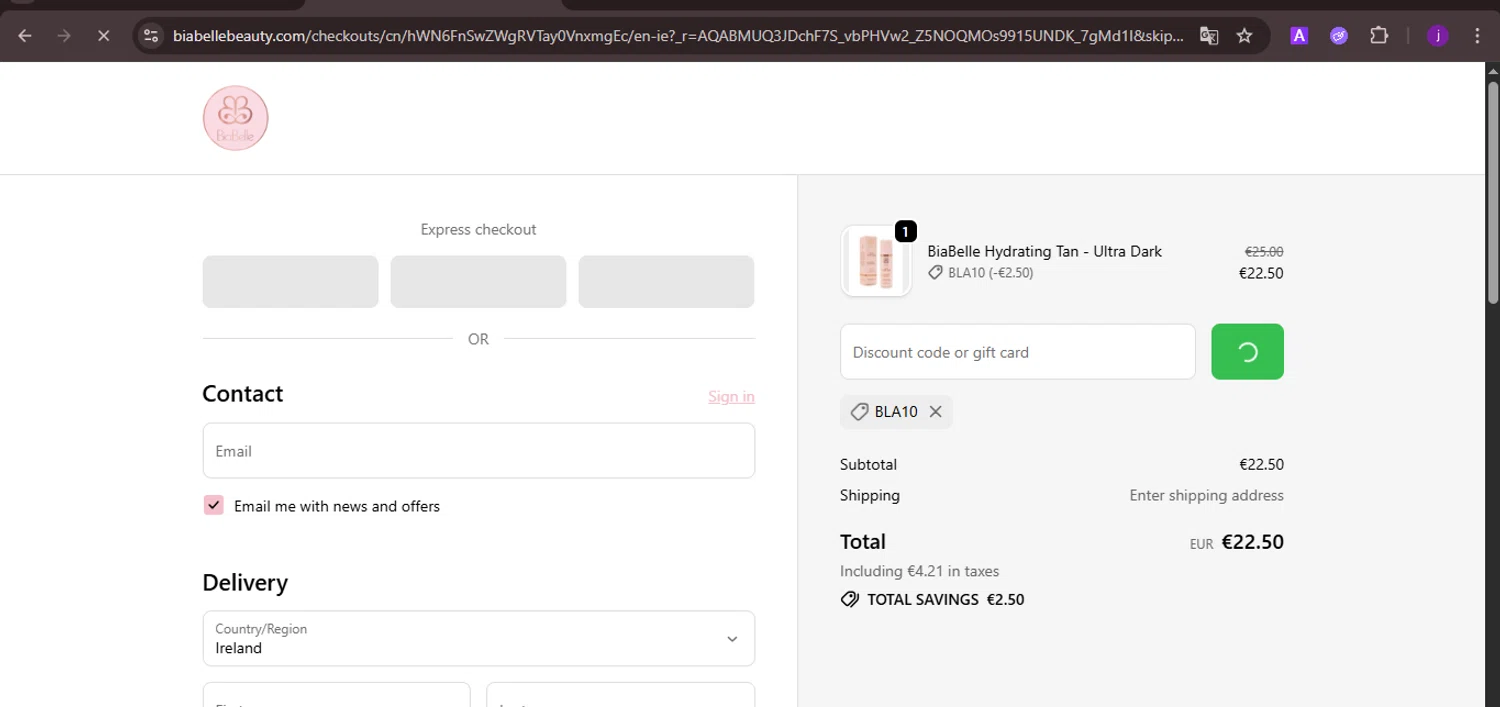Click the middle express checkout button

pos(478,282)
